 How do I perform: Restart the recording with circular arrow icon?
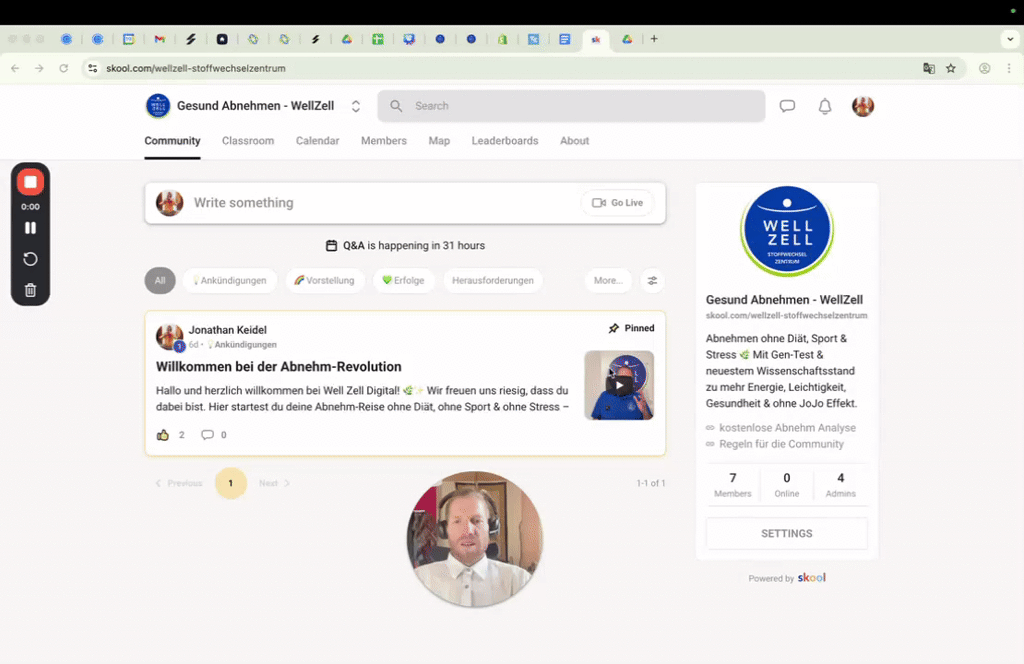[30, 259]
